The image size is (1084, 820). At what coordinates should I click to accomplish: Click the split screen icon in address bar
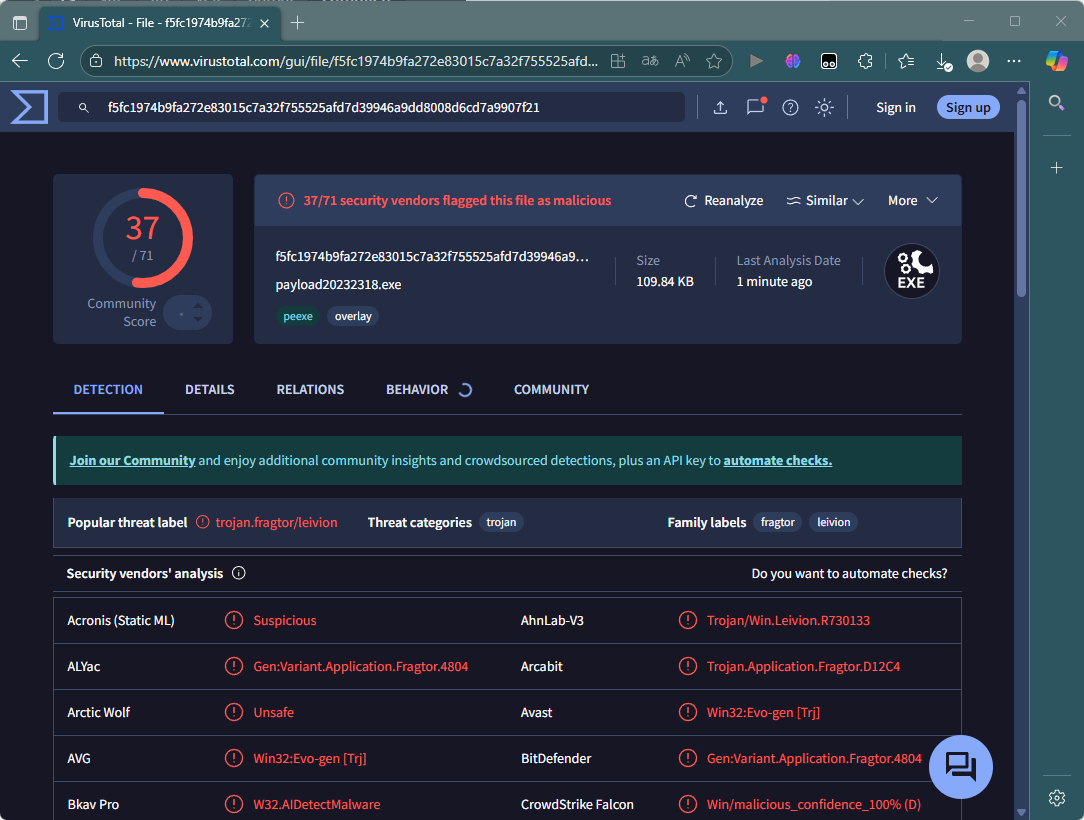(x=618, y=61)
